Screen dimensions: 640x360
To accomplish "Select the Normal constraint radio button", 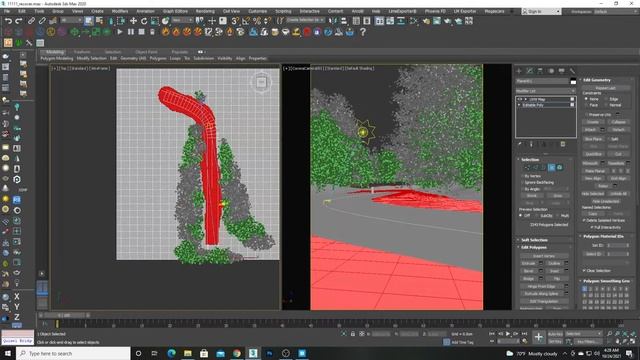I will pos(606,105).
